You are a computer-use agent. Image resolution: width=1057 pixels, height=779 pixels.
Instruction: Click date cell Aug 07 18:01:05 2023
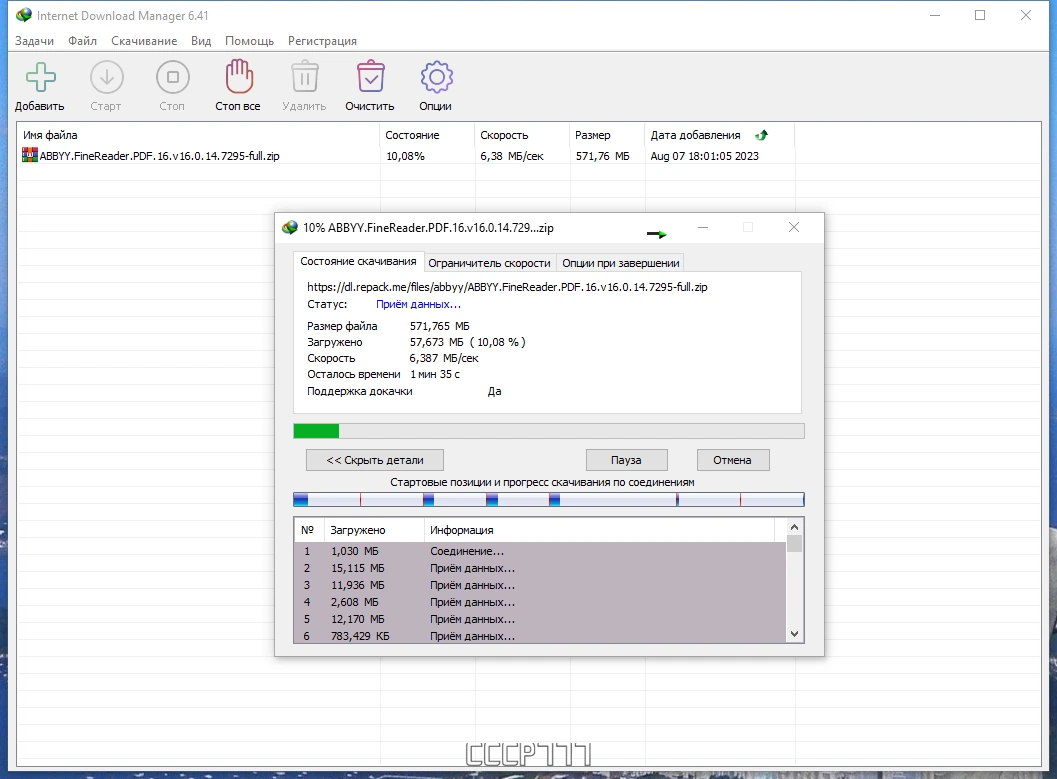704,156
